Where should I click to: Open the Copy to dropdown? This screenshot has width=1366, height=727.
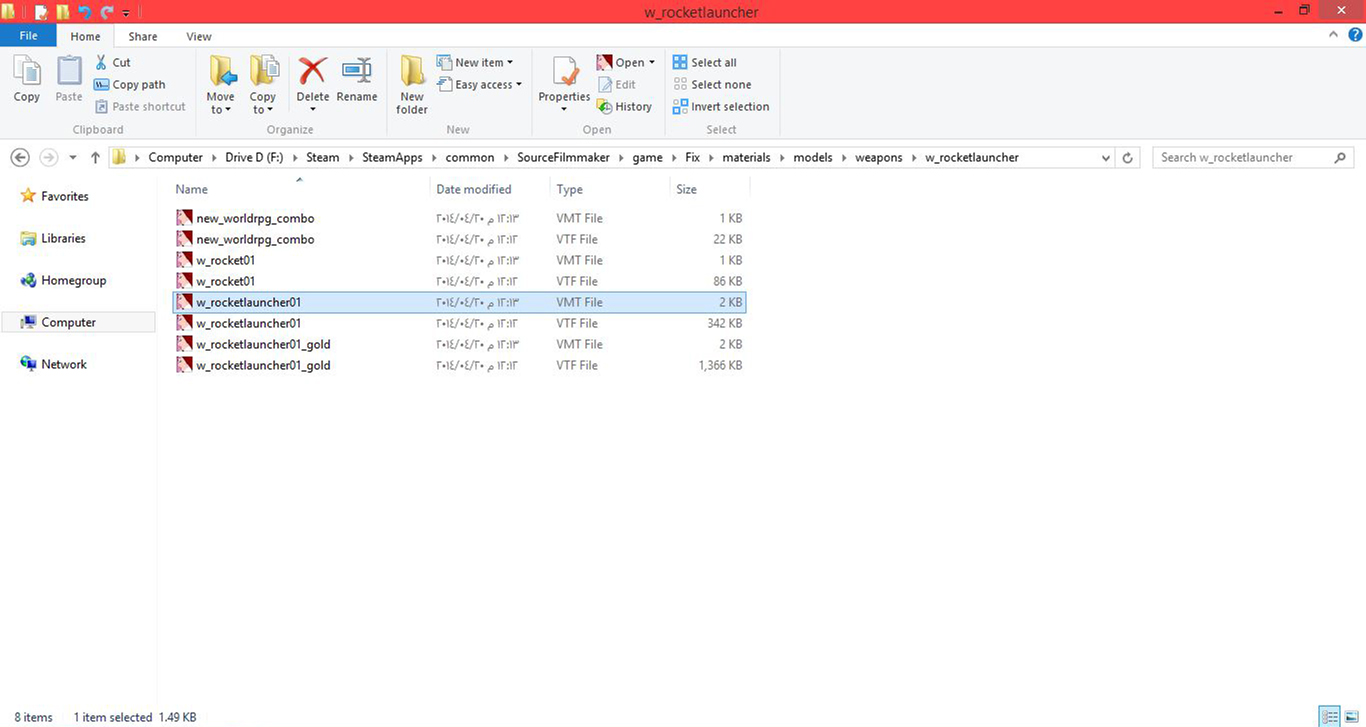(263, 110)
